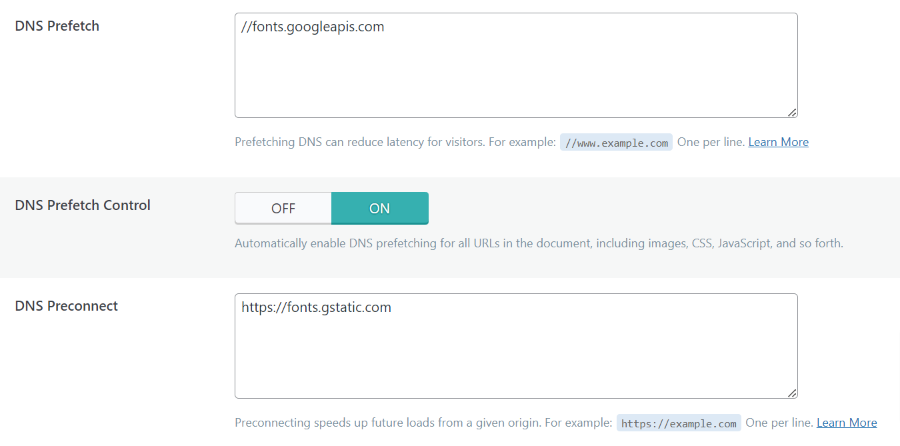Select the DNS Prefetch Control setting label
The width and height of the screenshot is (900, 446).
pyautogui.click(x=83, y=205)
